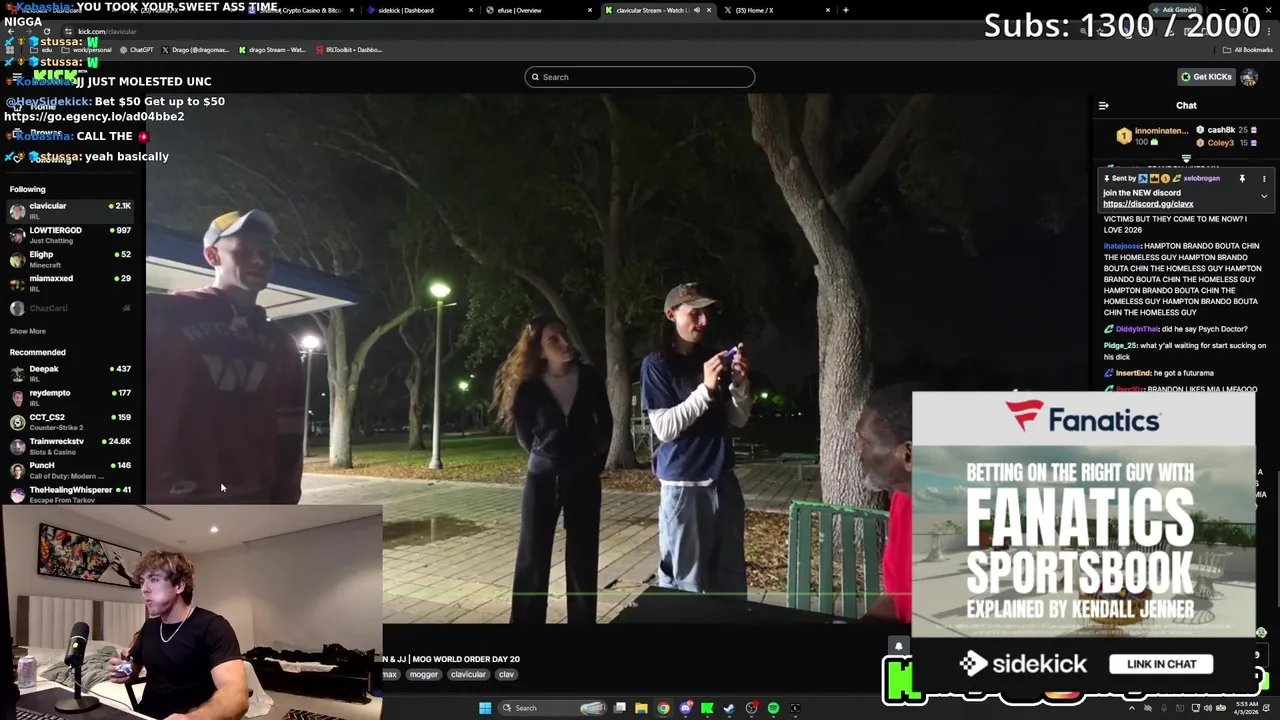
Task: Open Elighp channel in Following list
Action: click(x=70, y=258)
